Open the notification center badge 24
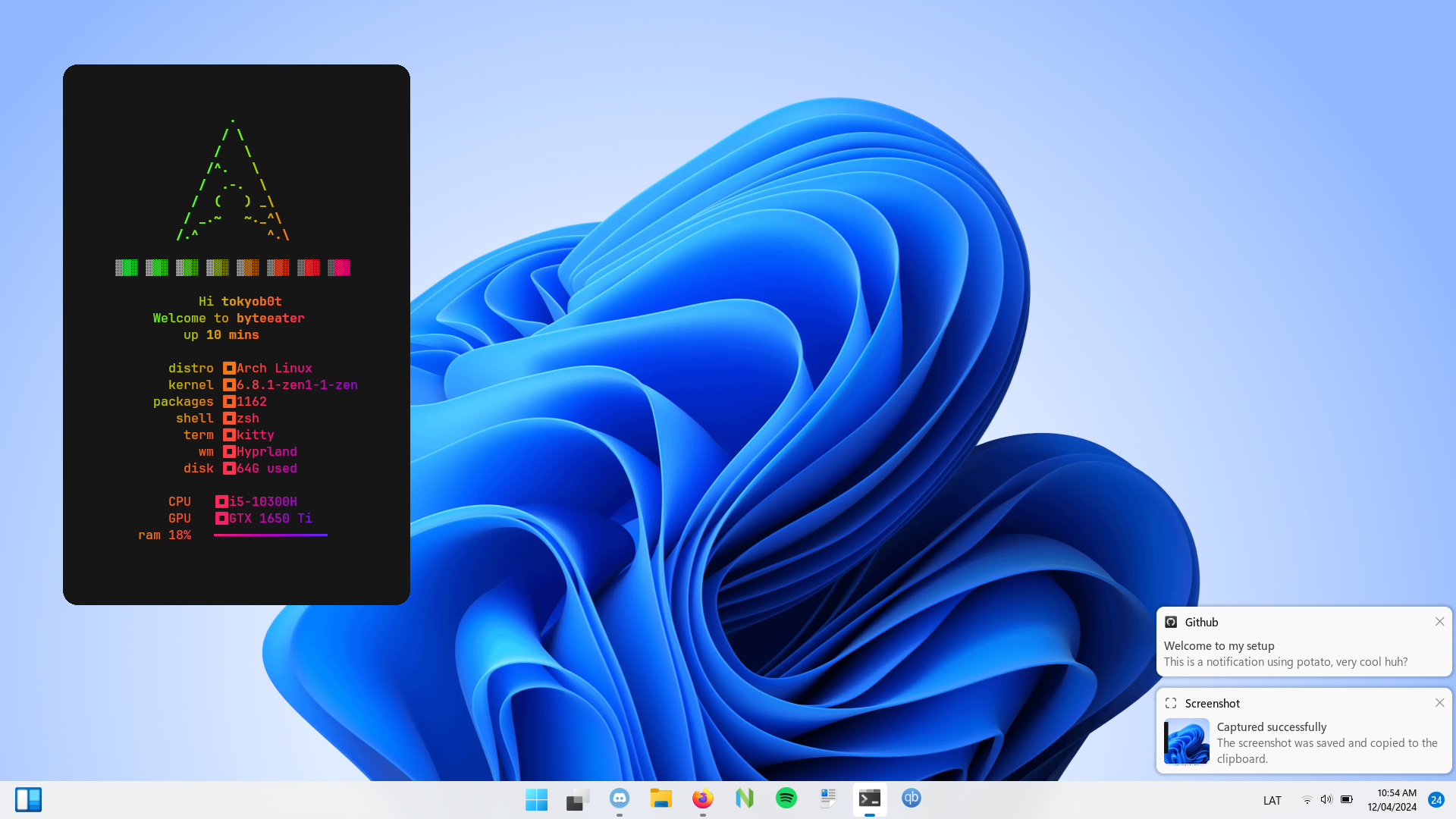Image resolution: width=1456 pixels, height=819 pixels. coord(1436,800)
